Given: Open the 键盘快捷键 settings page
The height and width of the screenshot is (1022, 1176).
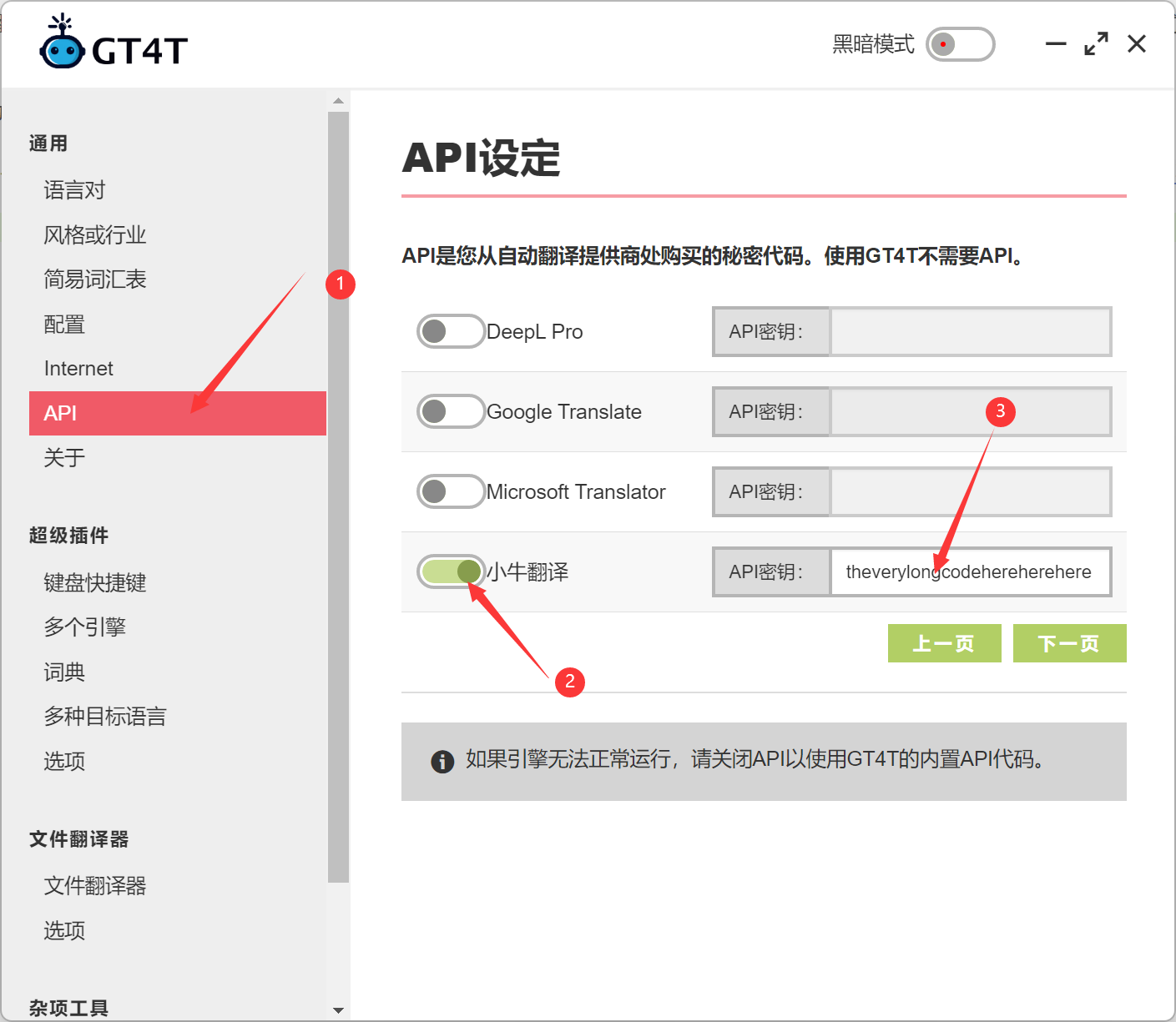Looking at the screenshot, I should click(94, 582).
